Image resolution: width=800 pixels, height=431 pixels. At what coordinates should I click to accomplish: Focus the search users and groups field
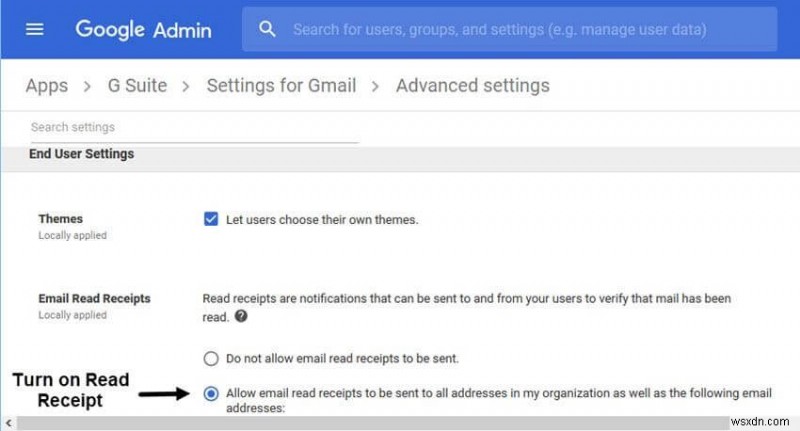tap(509, 29)
